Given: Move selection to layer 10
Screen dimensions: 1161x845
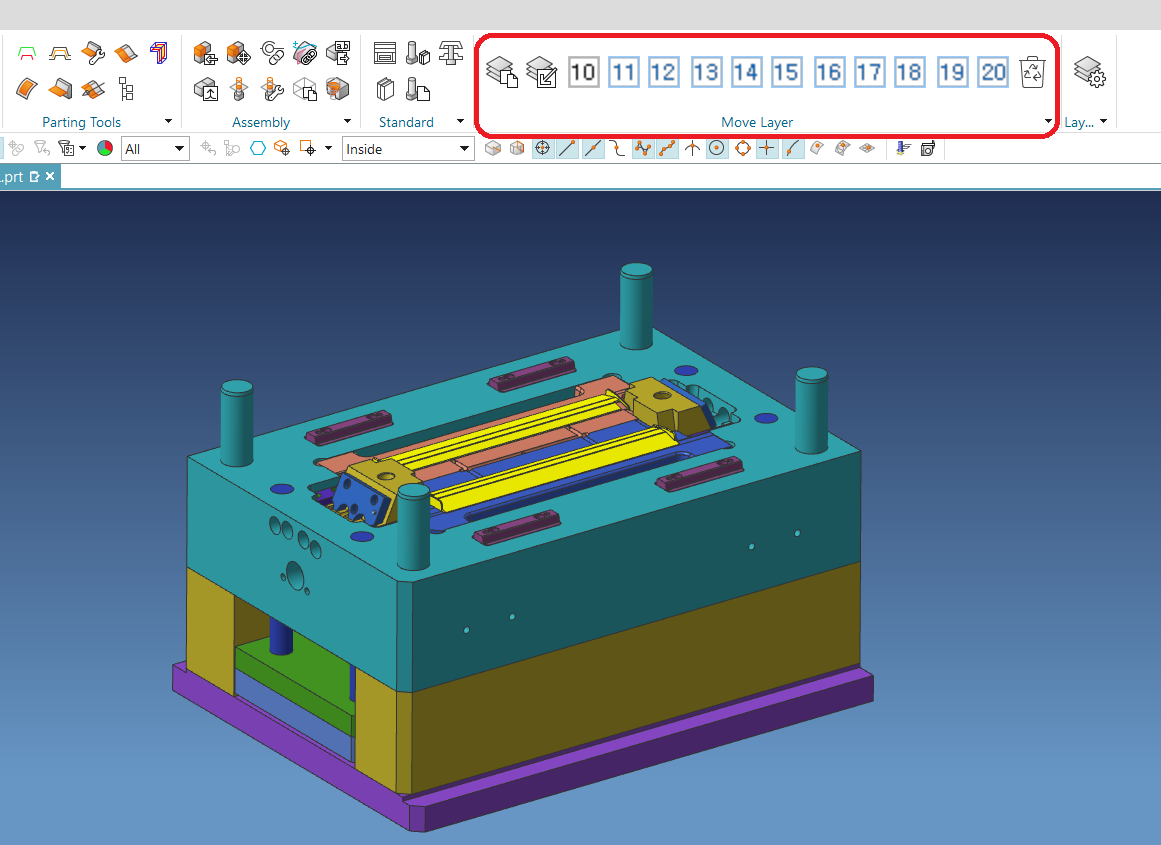Looking at the screenshot, I should pyautogui.click(x=583, y=72).
